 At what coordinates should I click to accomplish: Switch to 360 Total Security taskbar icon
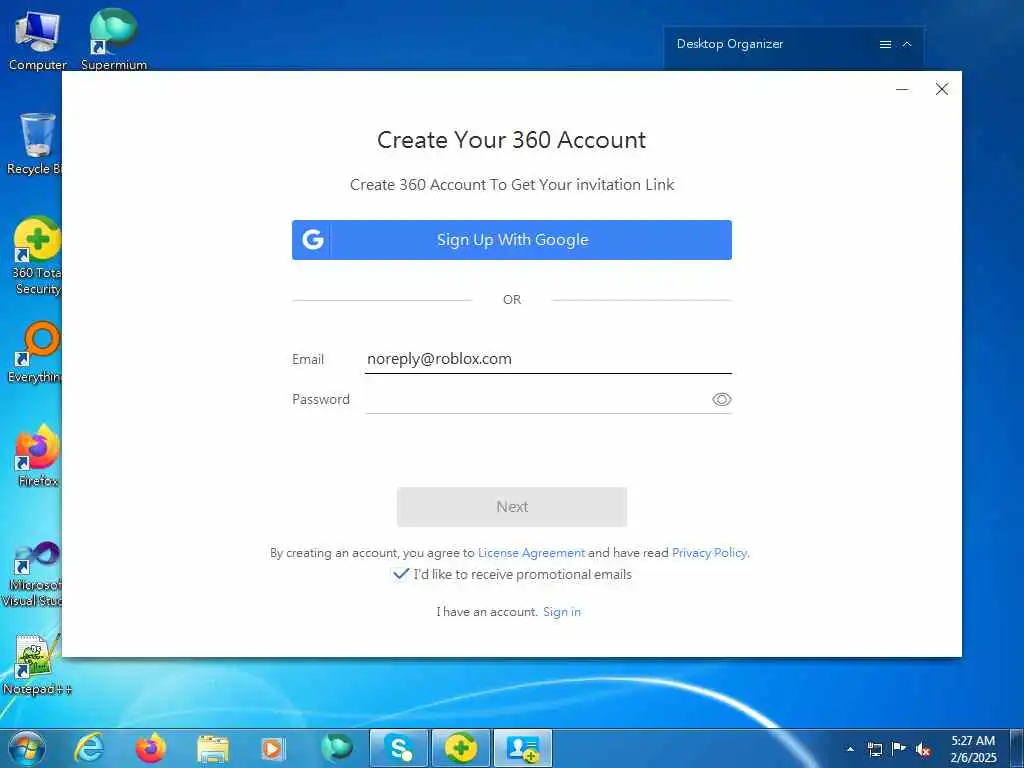(x=460, y=748)
